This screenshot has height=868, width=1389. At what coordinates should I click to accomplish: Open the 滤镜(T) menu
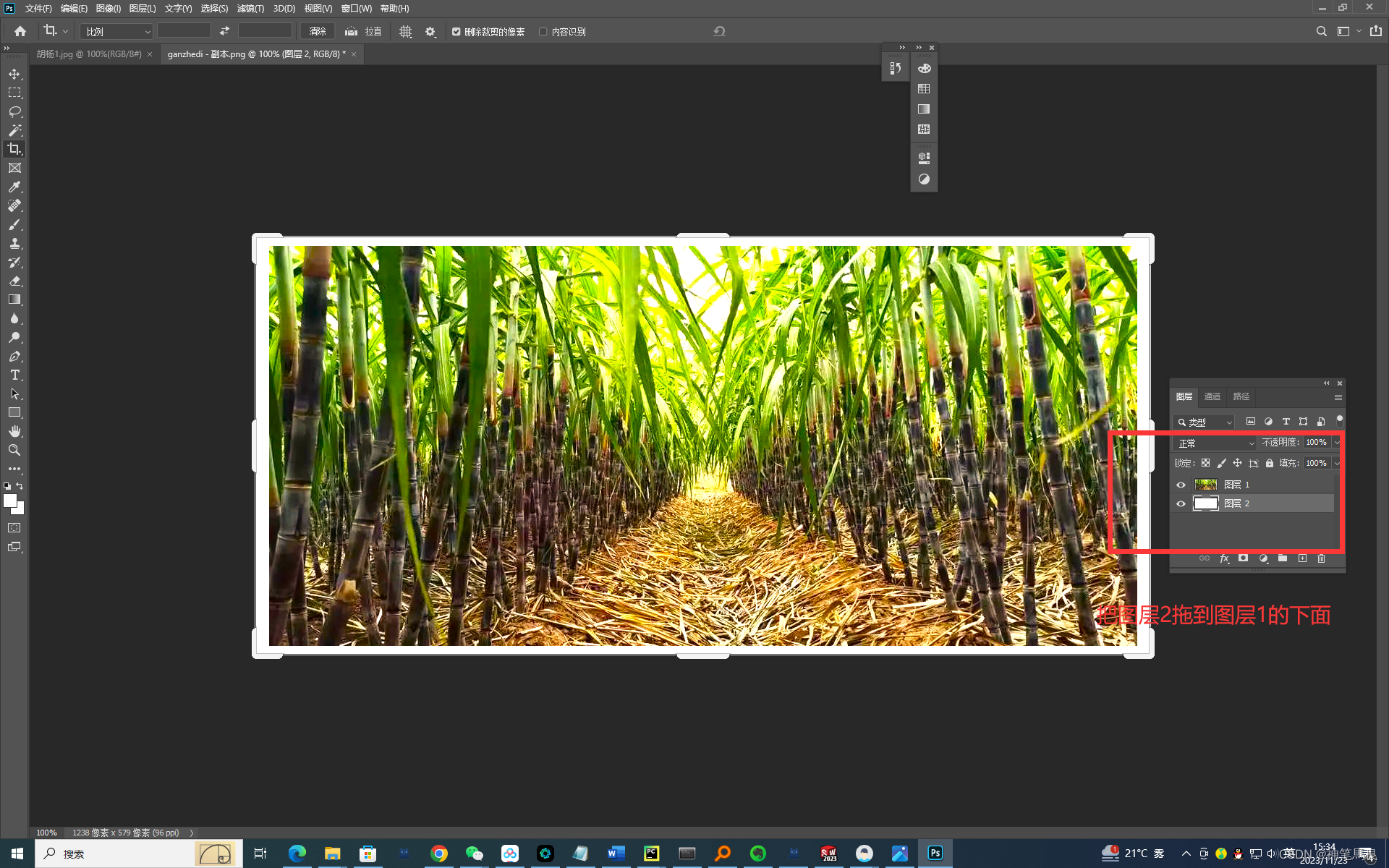pos(250,9)
